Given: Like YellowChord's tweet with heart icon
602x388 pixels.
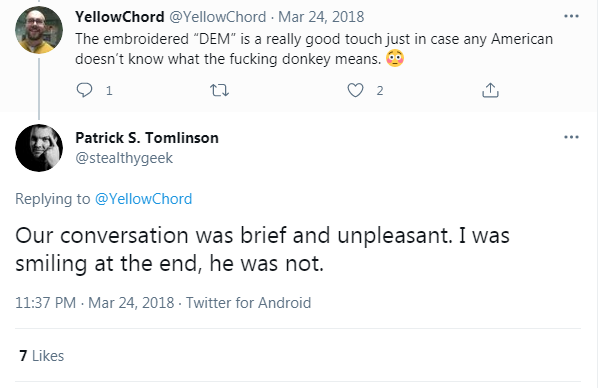Looking at the screenshot, I should (355, 90).
